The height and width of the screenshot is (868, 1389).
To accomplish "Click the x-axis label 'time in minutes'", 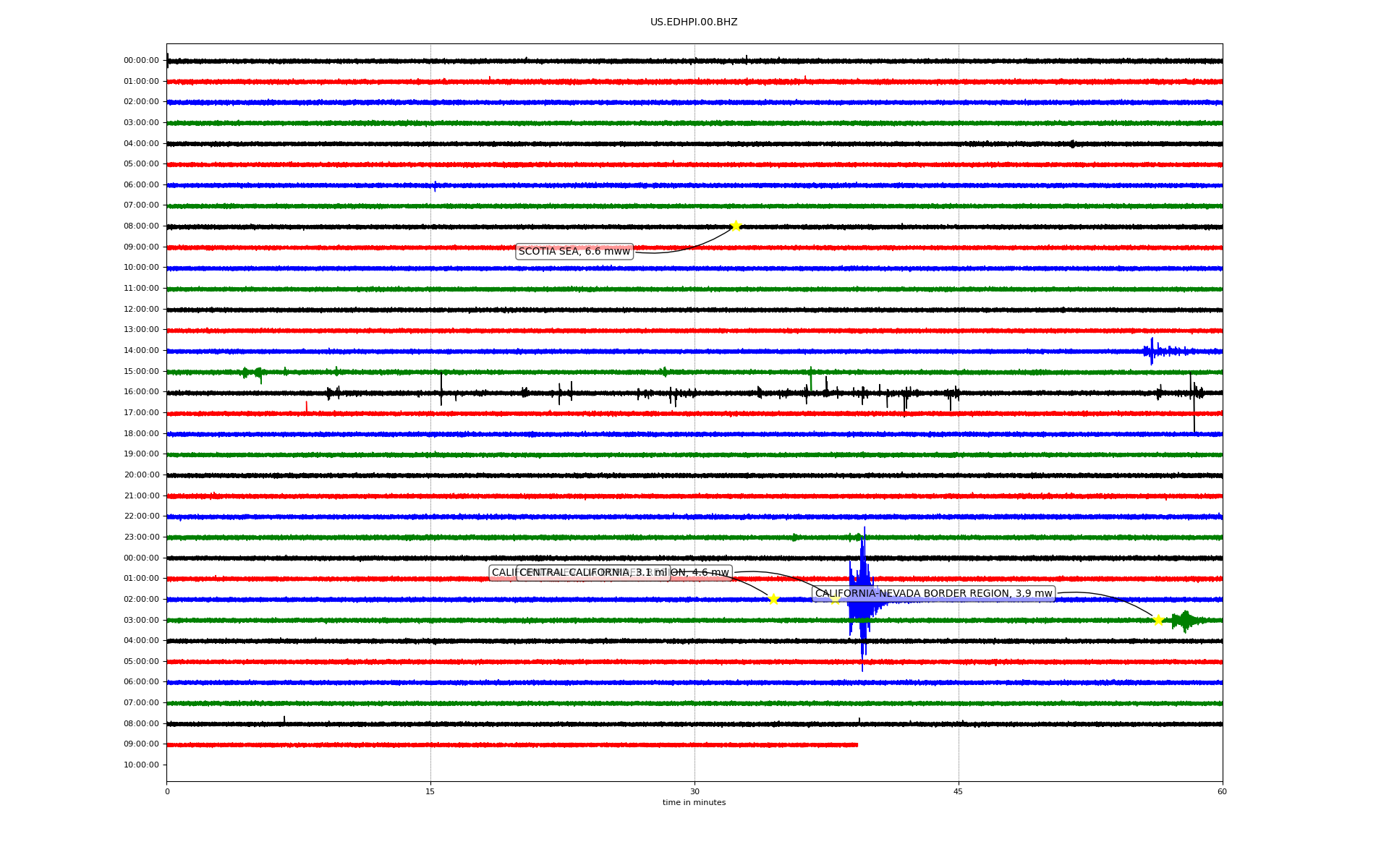I will [694, 802].
